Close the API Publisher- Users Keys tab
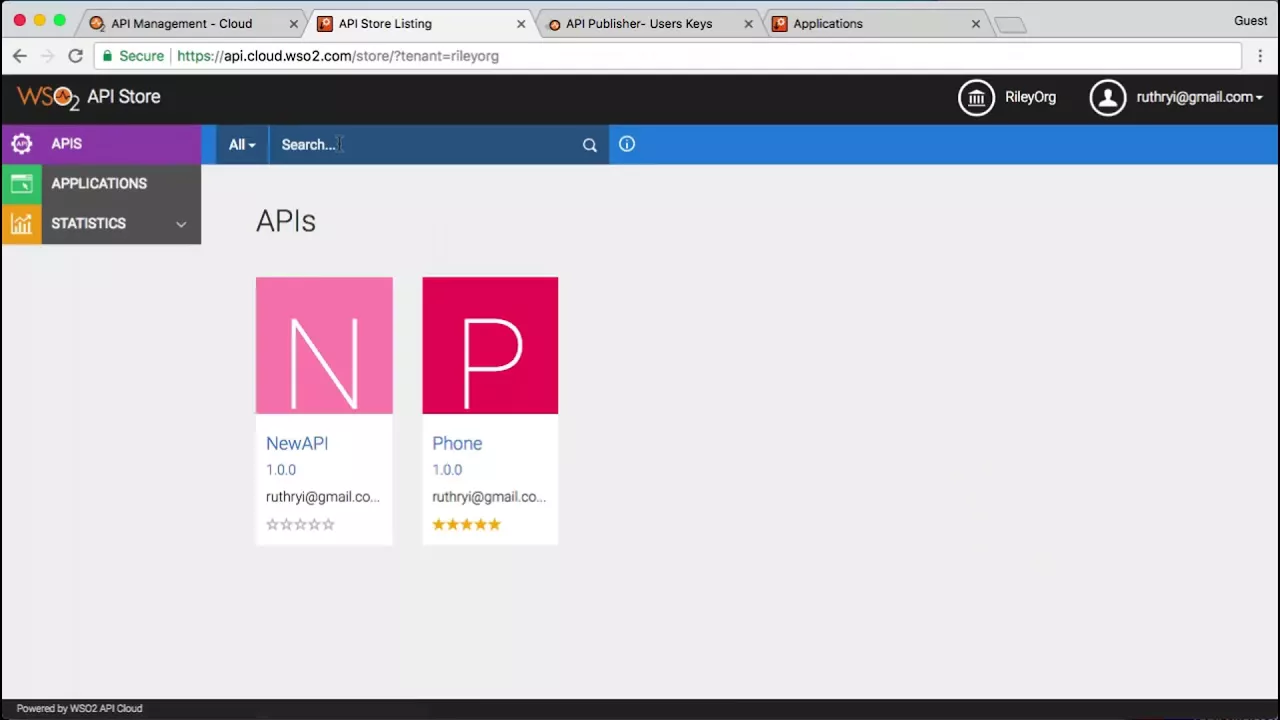1280x720 pixels. coord(748,23)
